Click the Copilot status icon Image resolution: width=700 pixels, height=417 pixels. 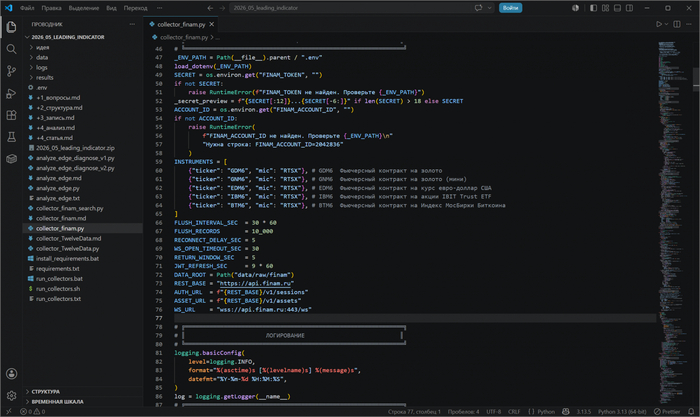[x=566, y=412]
